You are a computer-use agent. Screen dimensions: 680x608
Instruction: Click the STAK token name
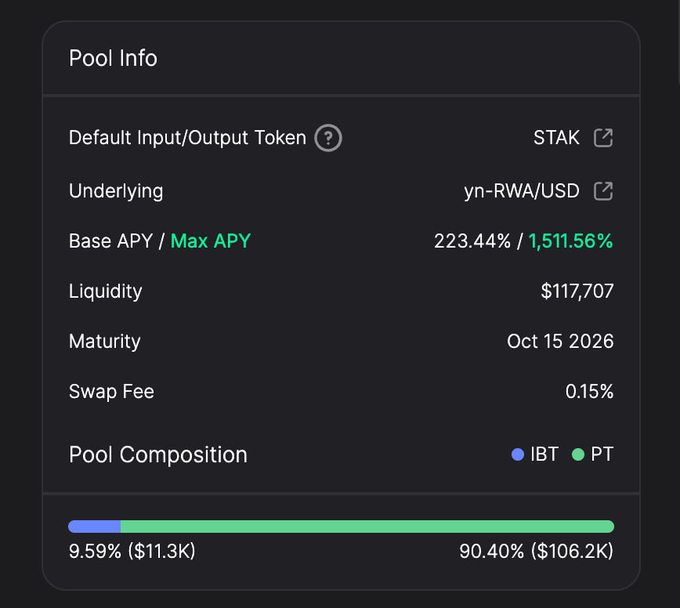[556, 138]
